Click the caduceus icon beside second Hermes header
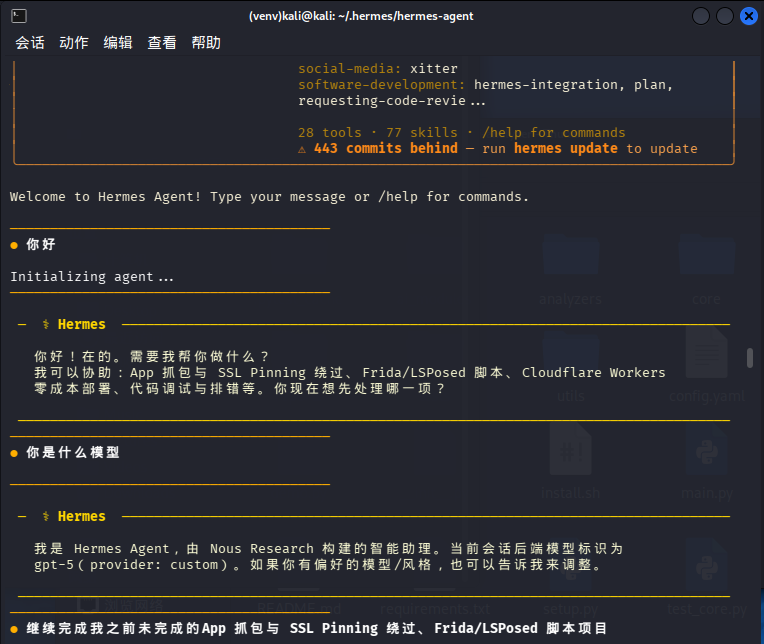This screenshot has width=764, height=644. click(x=46, y=516)
